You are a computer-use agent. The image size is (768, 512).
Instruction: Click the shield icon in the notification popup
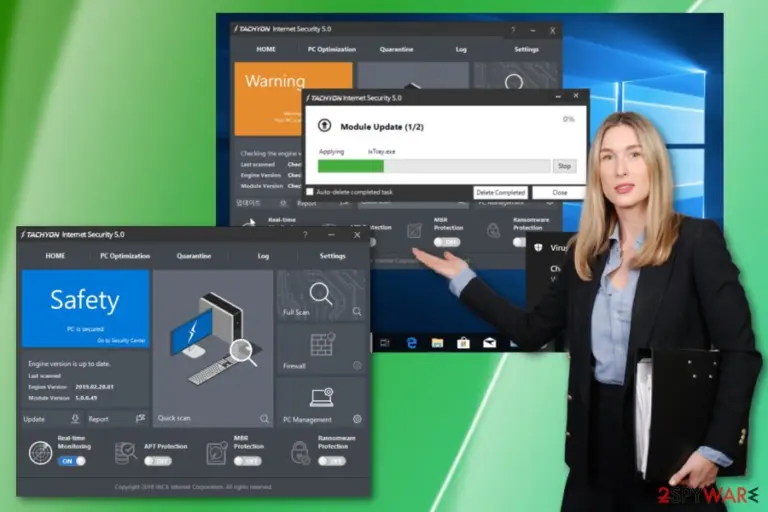click(538, 247)
